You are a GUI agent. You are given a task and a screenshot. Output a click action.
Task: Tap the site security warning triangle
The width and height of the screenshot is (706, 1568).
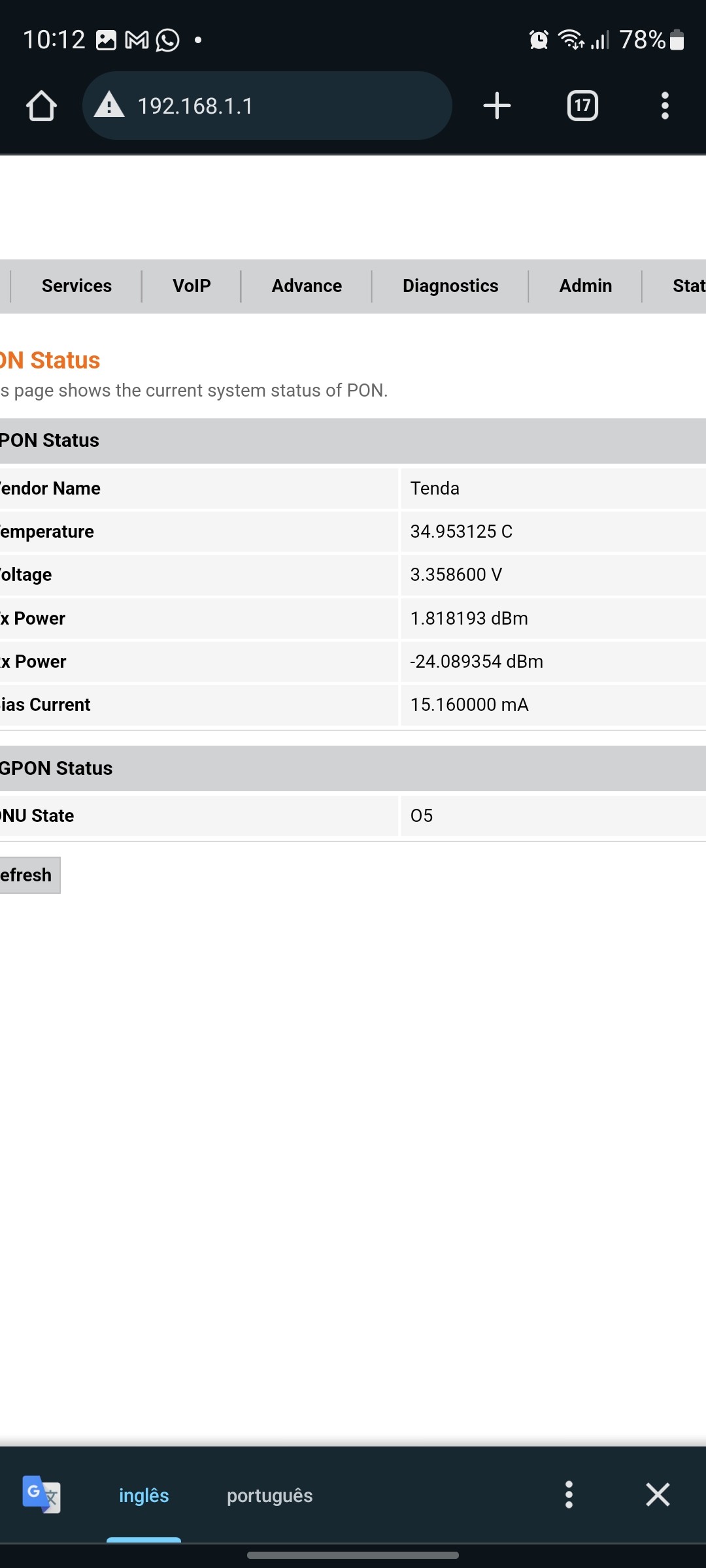109,105
